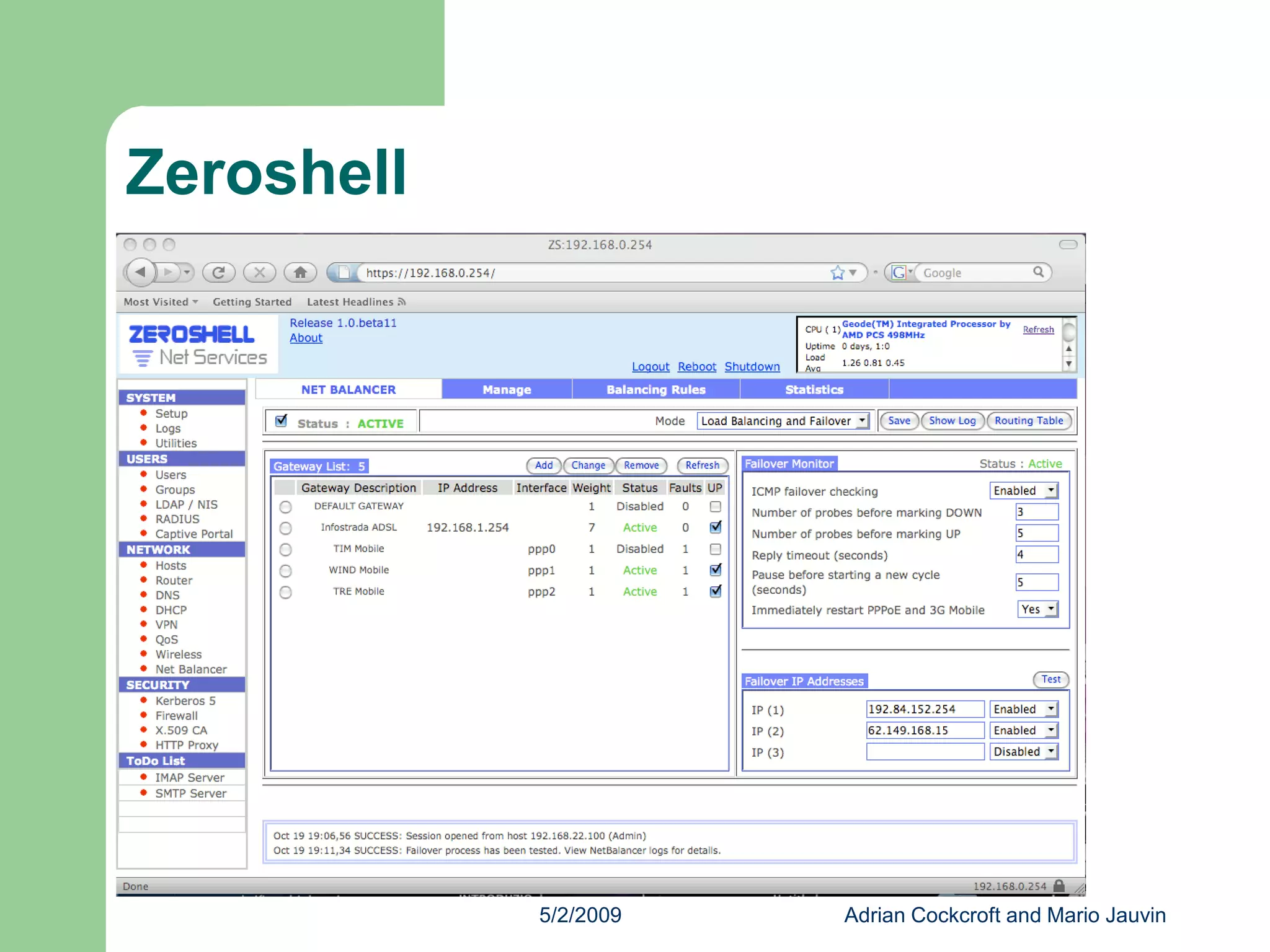This screenshot has width=1270, height=952.
Task: Click the CPU info panel scroll-down arrow
Action: tap(1068, 364)
